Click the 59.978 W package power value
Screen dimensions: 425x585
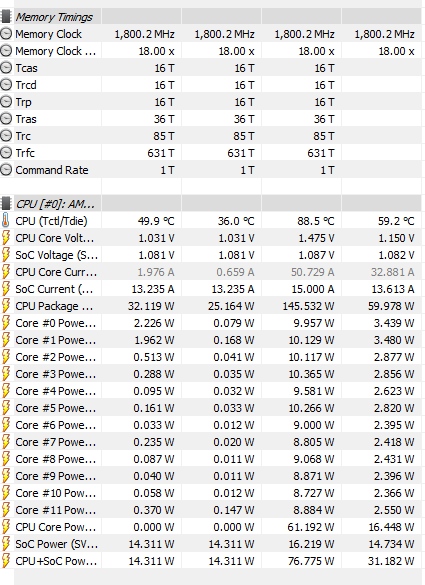click(x=391, y=306)
